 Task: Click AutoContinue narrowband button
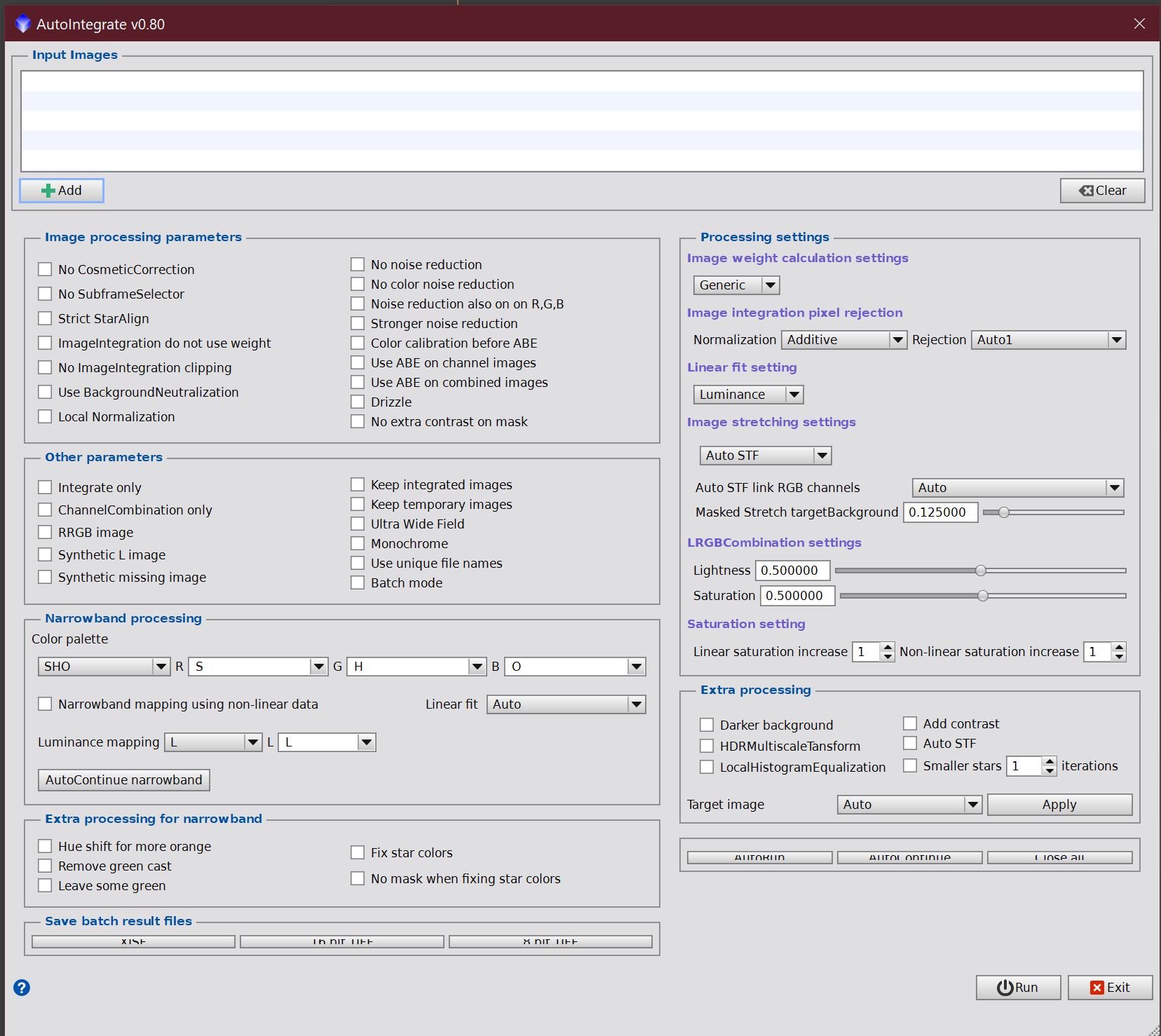point(124,780)
